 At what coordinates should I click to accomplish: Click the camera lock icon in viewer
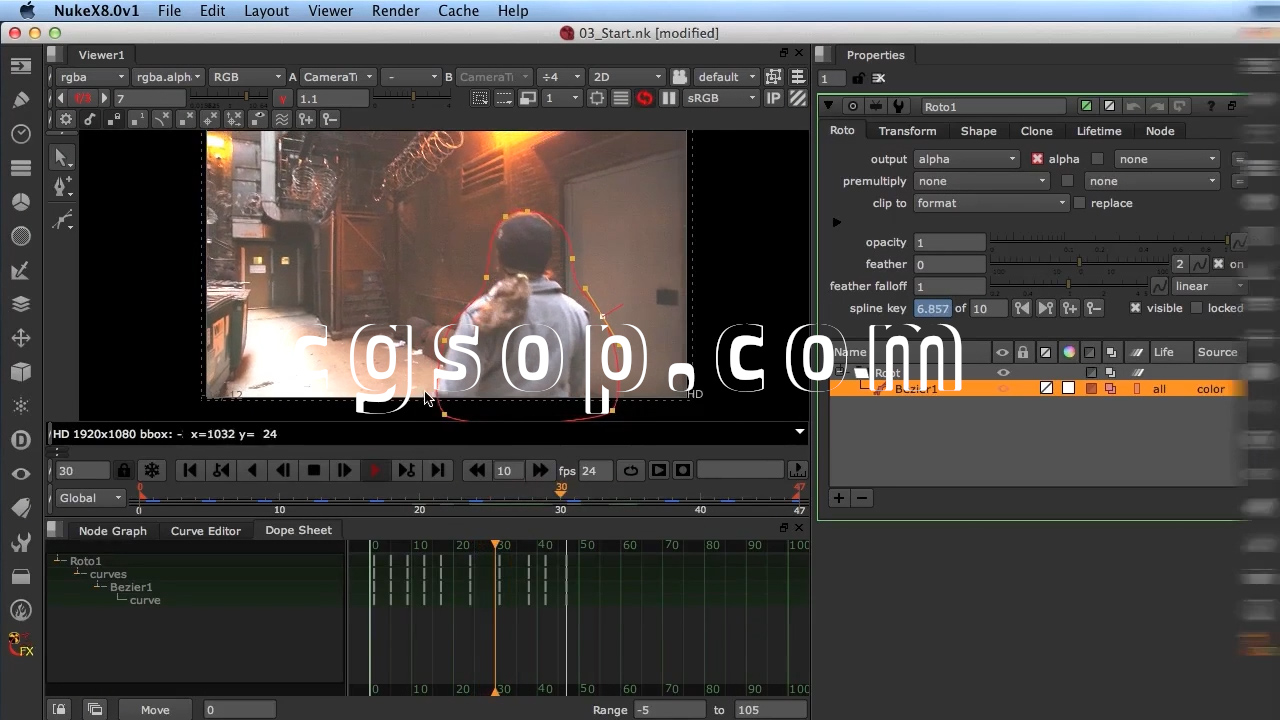(680, 77)
